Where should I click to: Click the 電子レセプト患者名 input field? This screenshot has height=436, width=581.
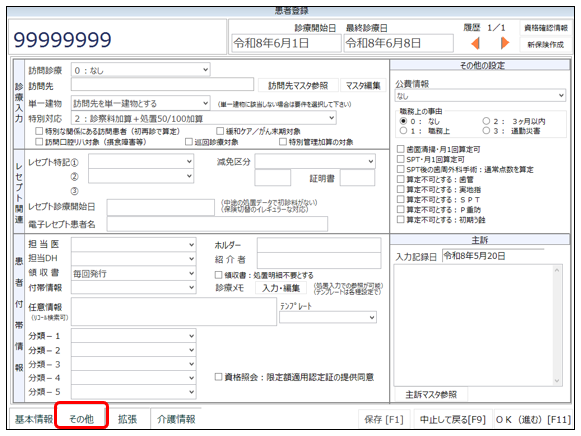coord(217,224)
